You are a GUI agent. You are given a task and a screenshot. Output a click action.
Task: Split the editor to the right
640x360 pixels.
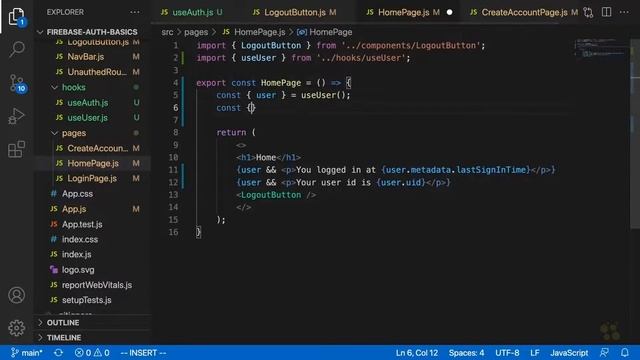coord(607,12)
